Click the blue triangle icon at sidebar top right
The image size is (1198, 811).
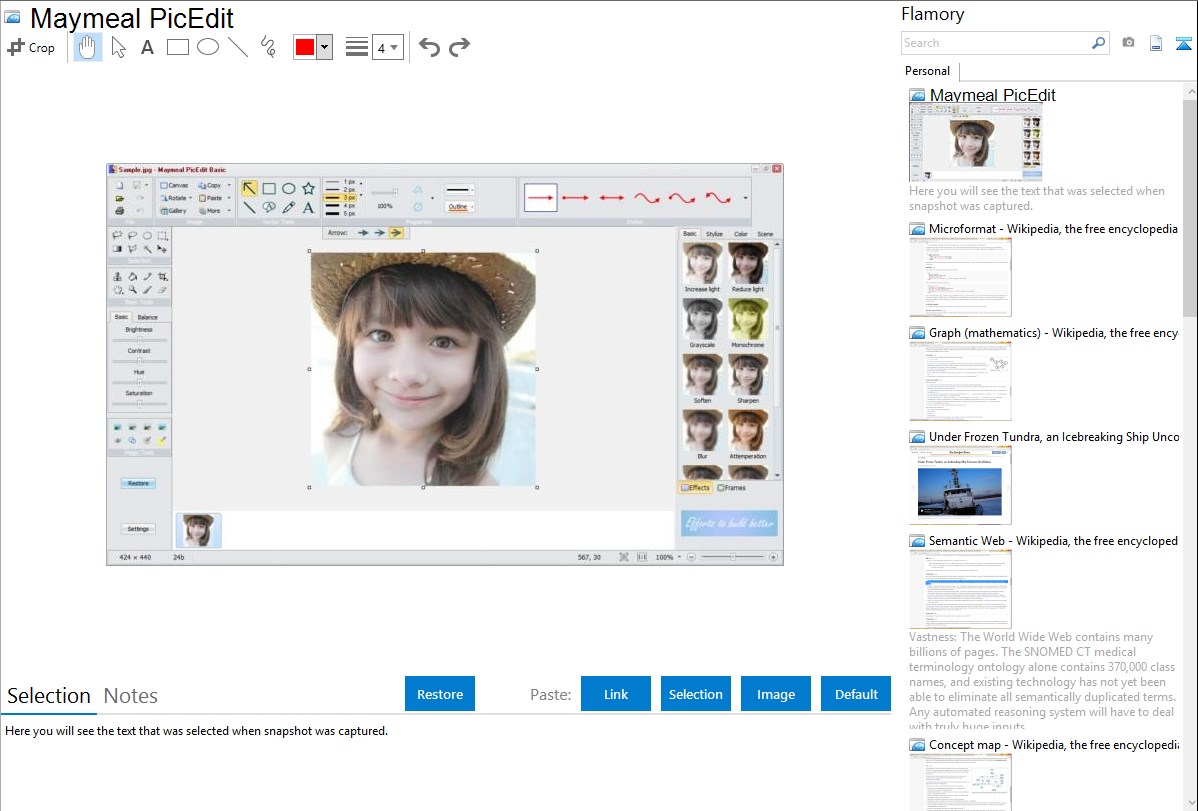tap(1183, 43)
